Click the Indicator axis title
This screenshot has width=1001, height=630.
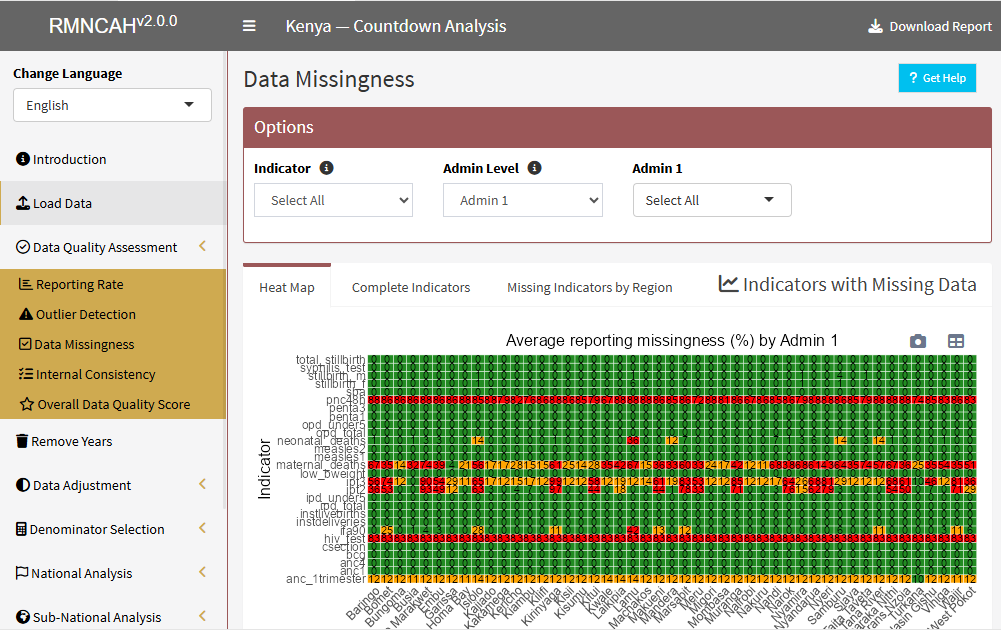click(x=264, y=469)
